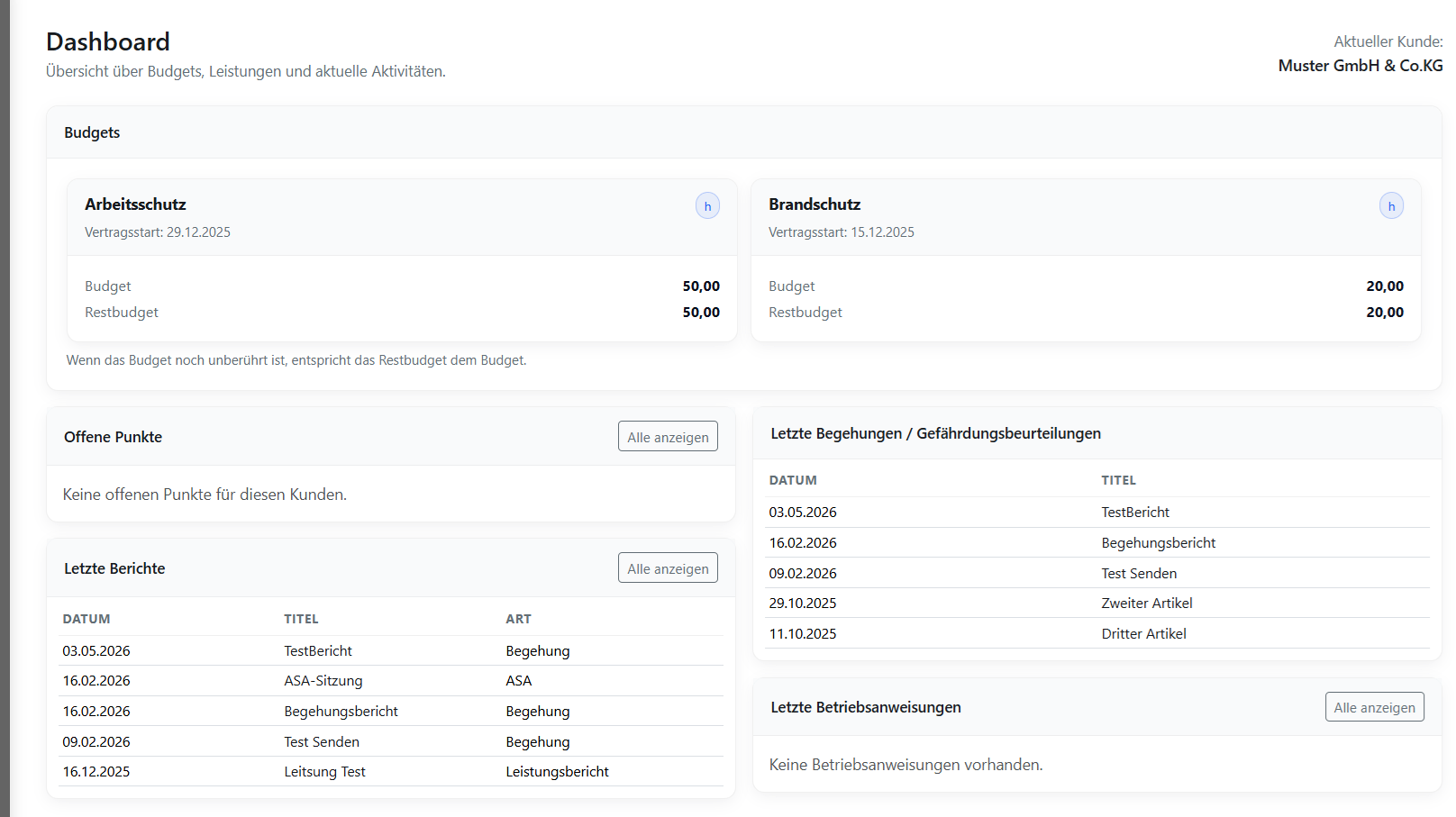Open 'TestBericht' in Letzte Begehungen table
Screen dimensions: 1456x817
point(1097,513)
